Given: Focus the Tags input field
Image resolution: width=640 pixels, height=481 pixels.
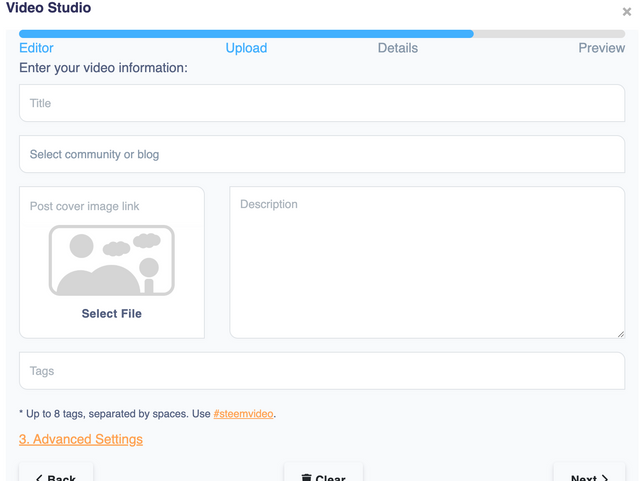Looking at the screenshot, I should coord(321,371).
